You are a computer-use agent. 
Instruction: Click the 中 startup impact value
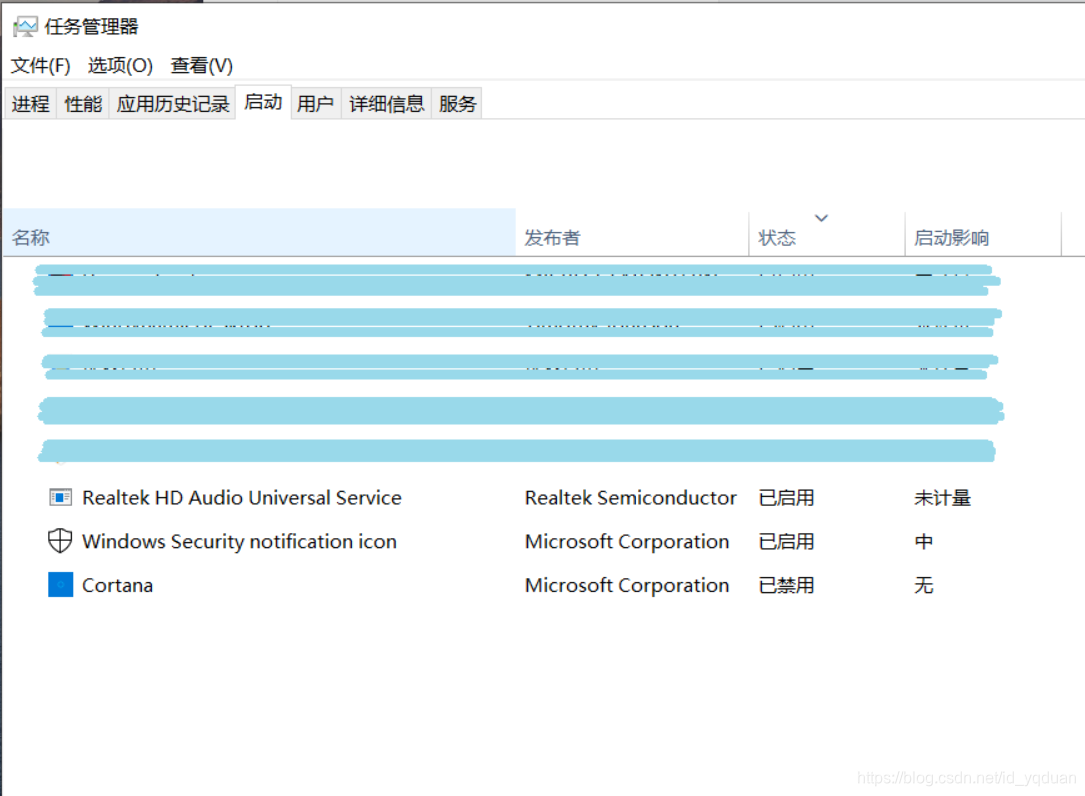[924, 541]
